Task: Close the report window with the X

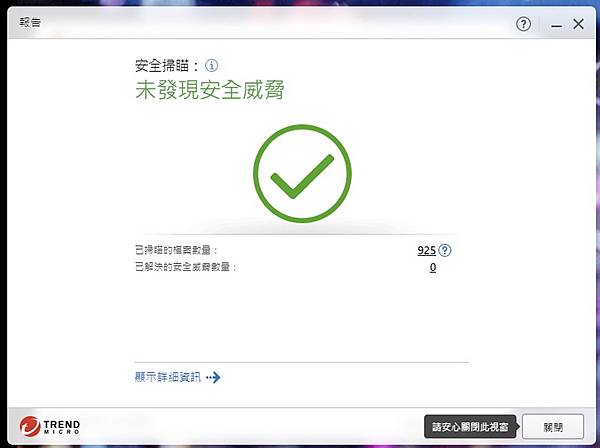Action: pos(578,24)
